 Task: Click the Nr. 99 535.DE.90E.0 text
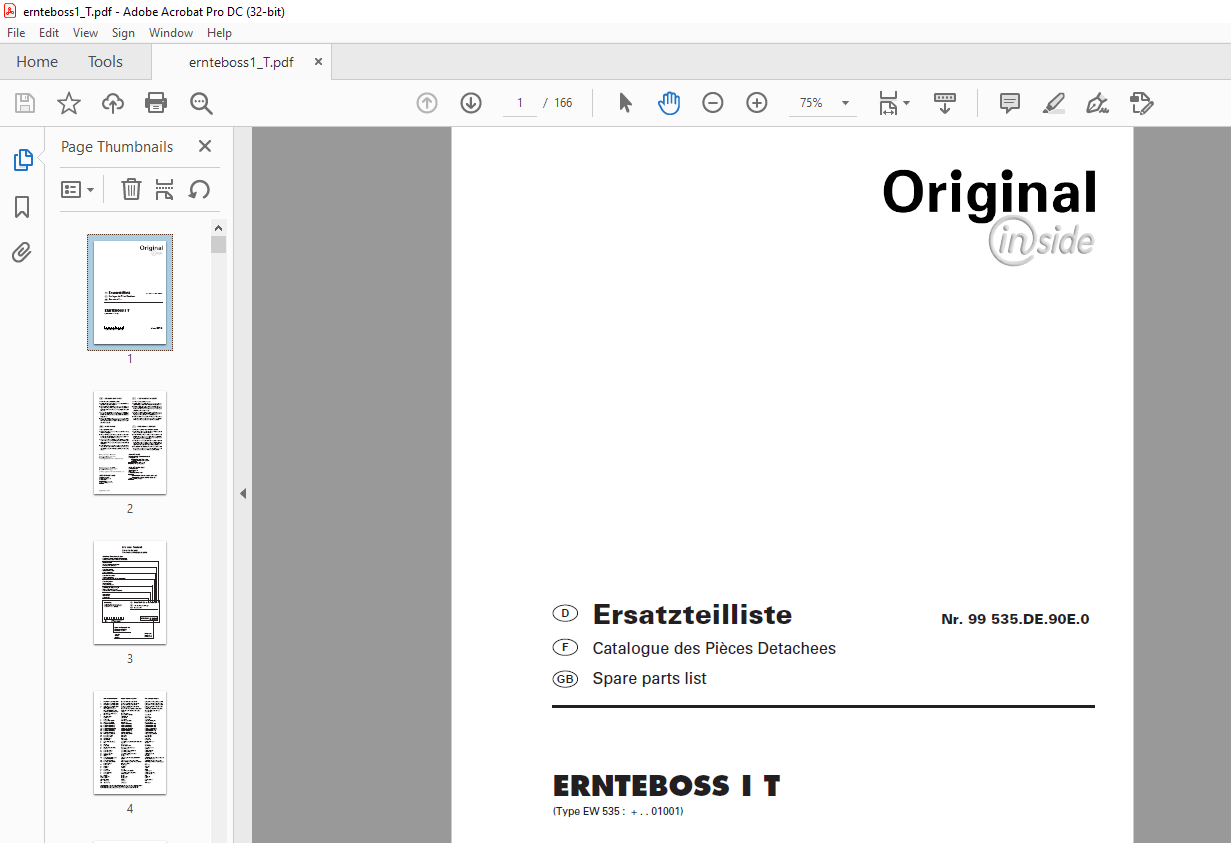pyautogui.click(x=1015, y=619)
